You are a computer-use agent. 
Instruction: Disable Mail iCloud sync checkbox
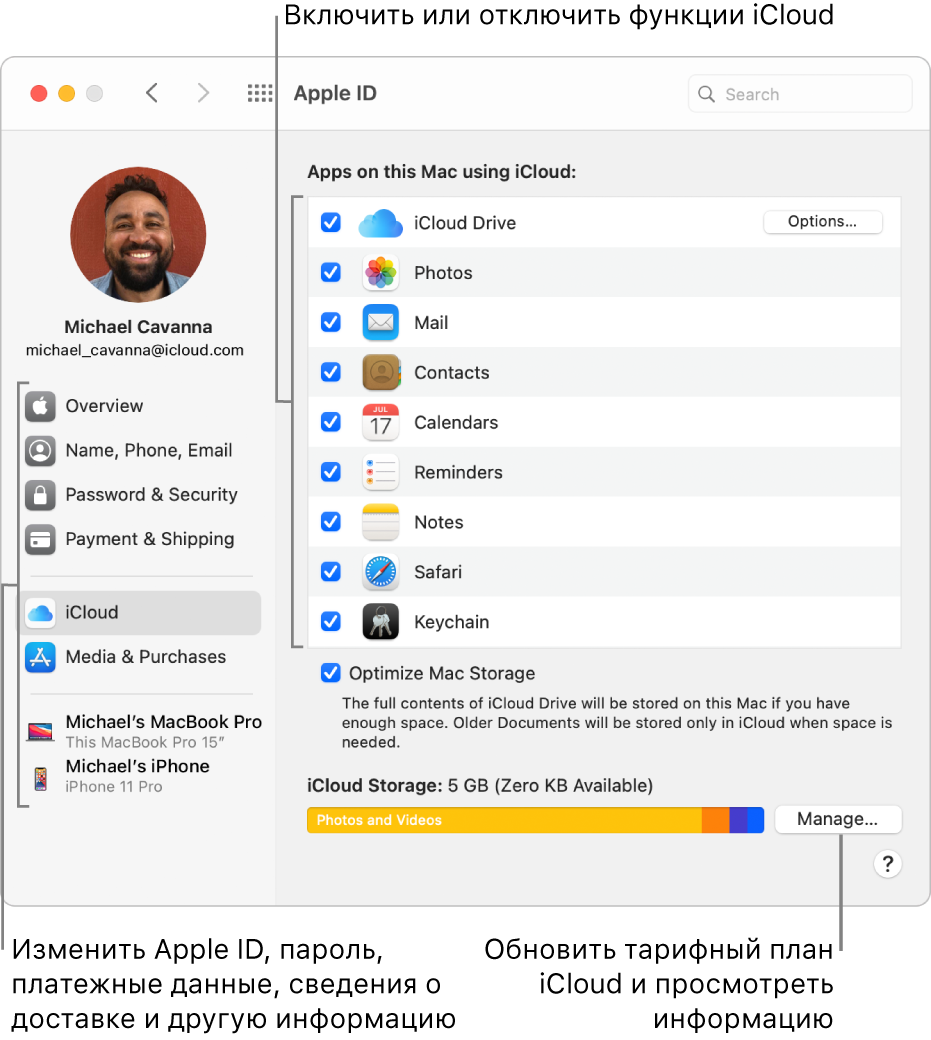click(331, 322)
